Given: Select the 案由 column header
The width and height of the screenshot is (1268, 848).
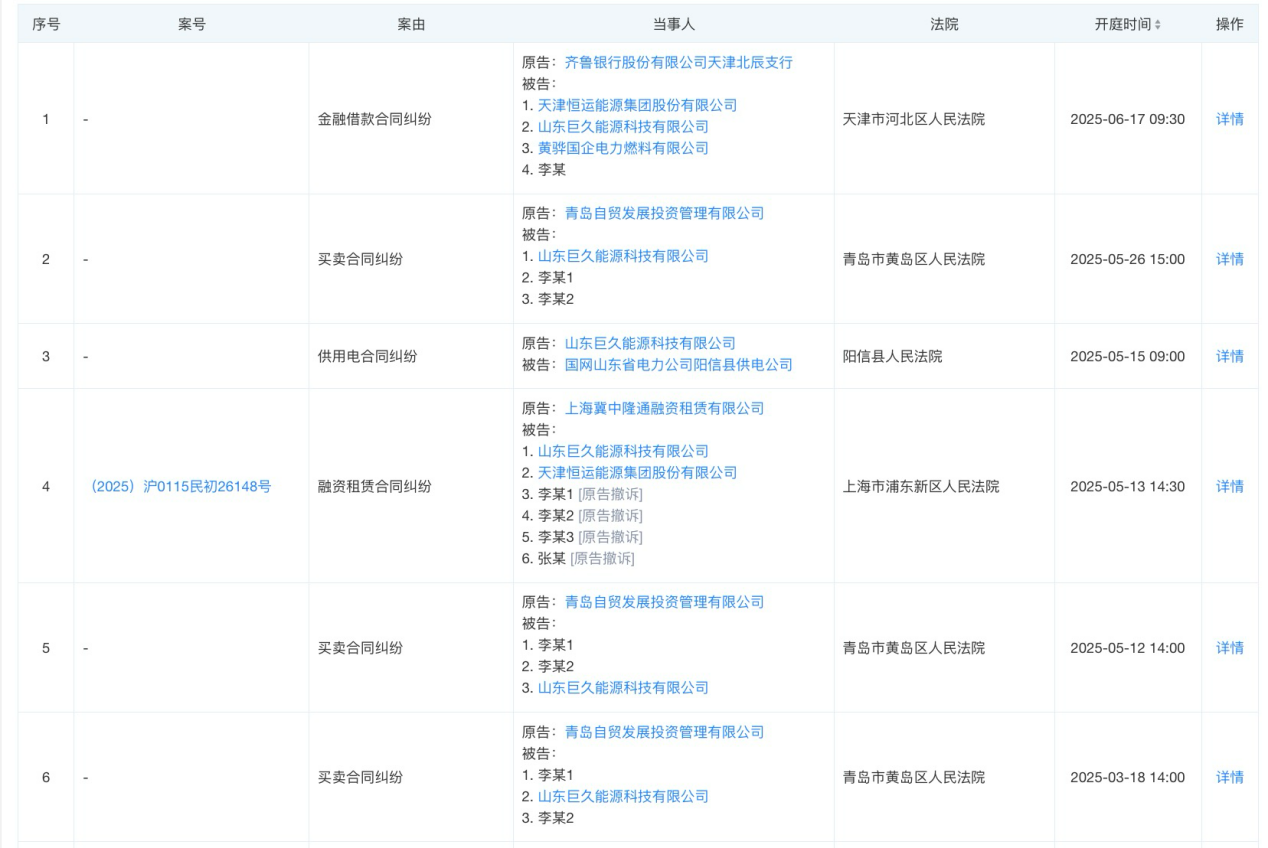Looking at the screenshot, I should click(411, 25).
